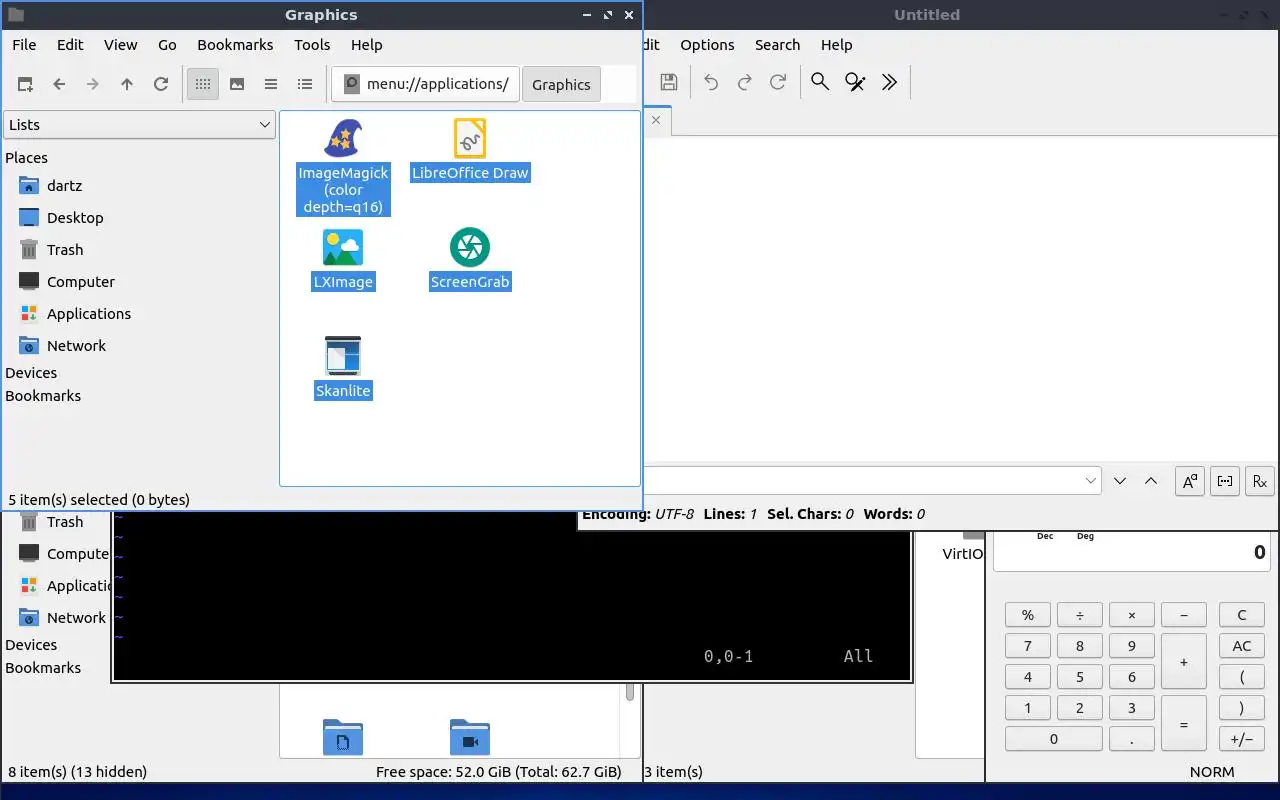
Task: Click the Save icon in text editor
Action: coord(669,82)
